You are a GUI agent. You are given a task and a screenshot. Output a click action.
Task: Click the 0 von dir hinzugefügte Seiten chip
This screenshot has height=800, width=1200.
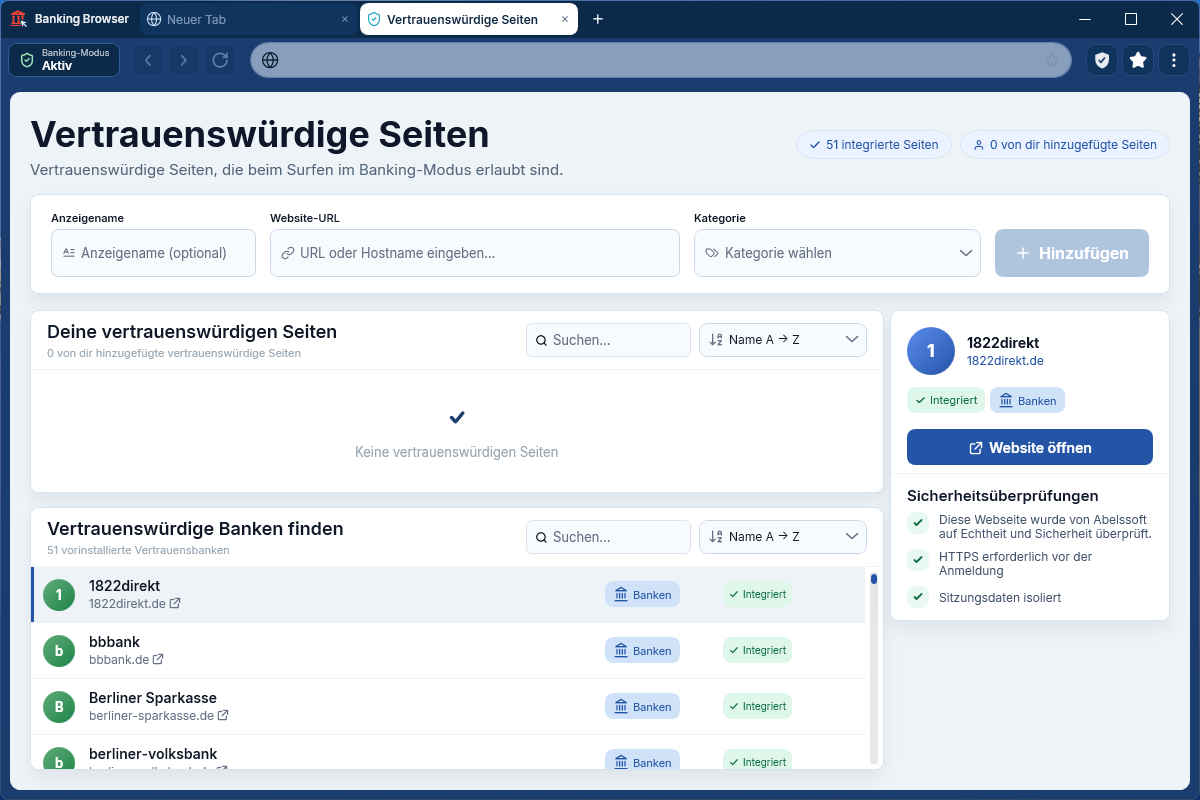click(x=1065, y=145)
